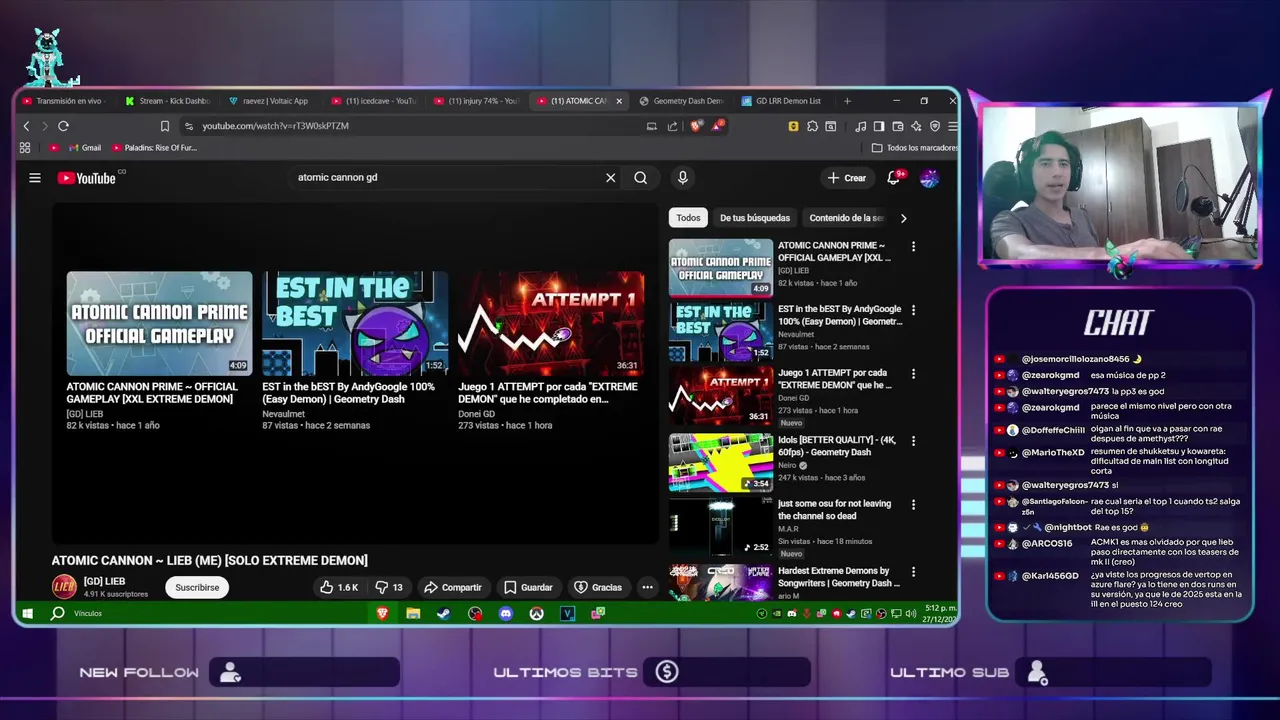Click the Brave browser taskbar icon
1280x720 pixels.
click(382, 613)
